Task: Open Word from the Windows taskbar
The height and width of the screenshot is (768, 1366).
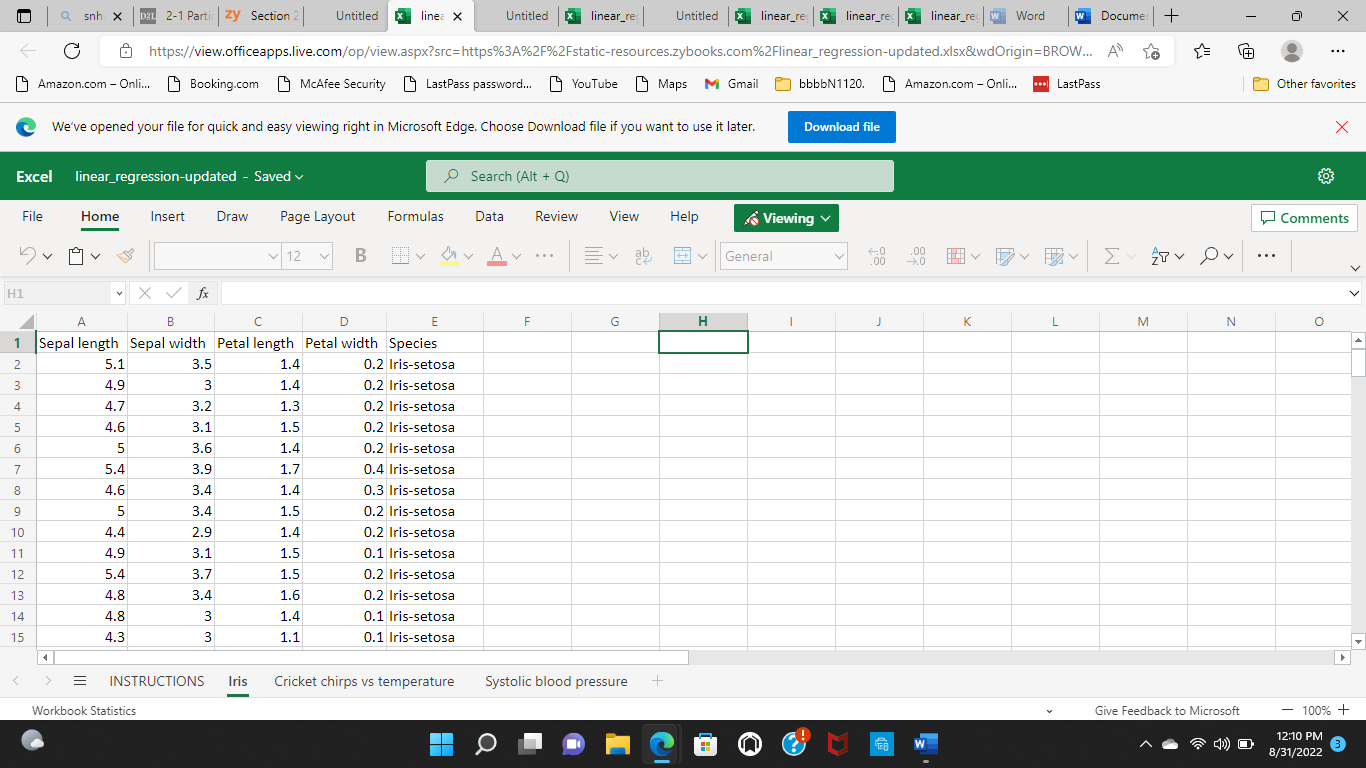Action: (x=926, y=744)
